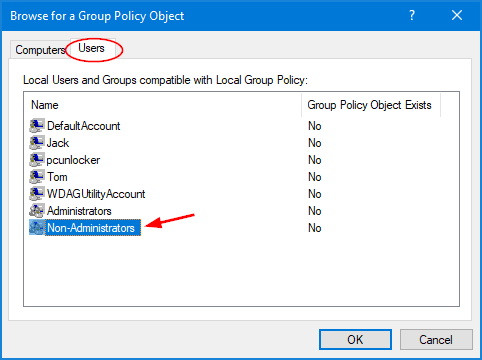The image size is (482, 360).
Task: Click the Jack user icon
Action: (36, 143)
